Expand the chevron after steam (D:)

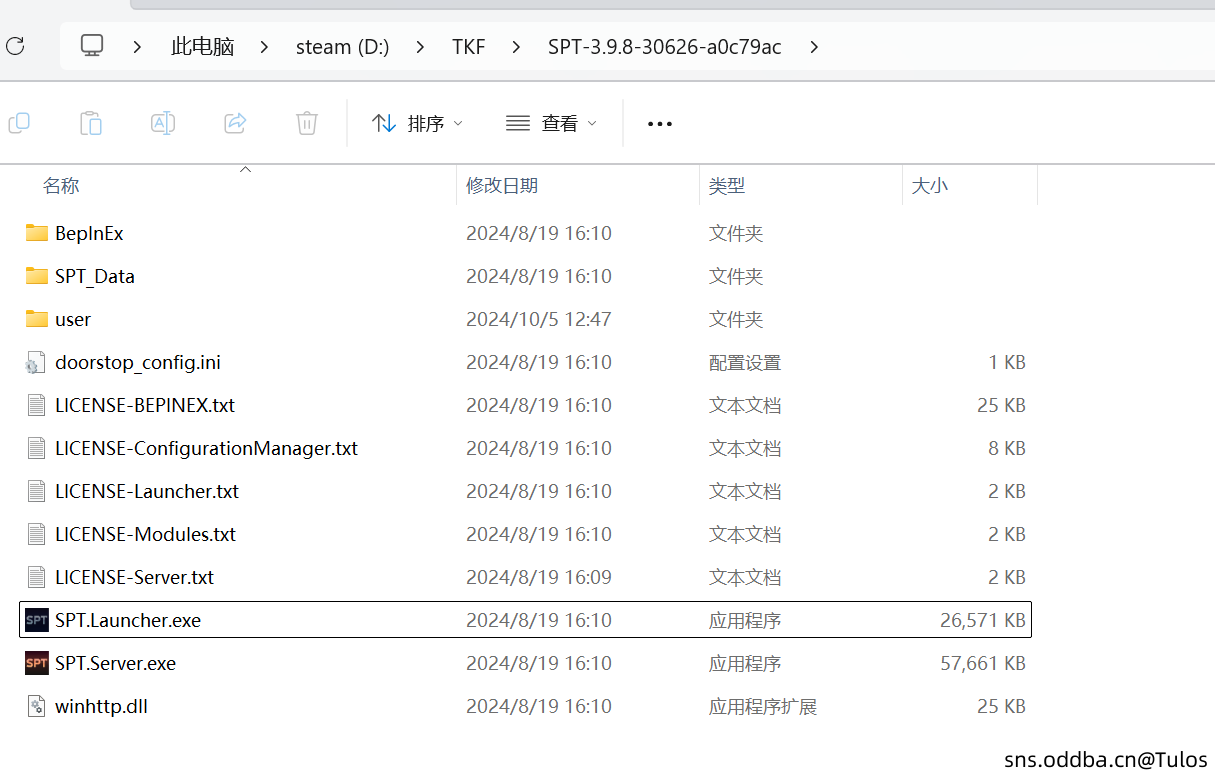(420, 47)
